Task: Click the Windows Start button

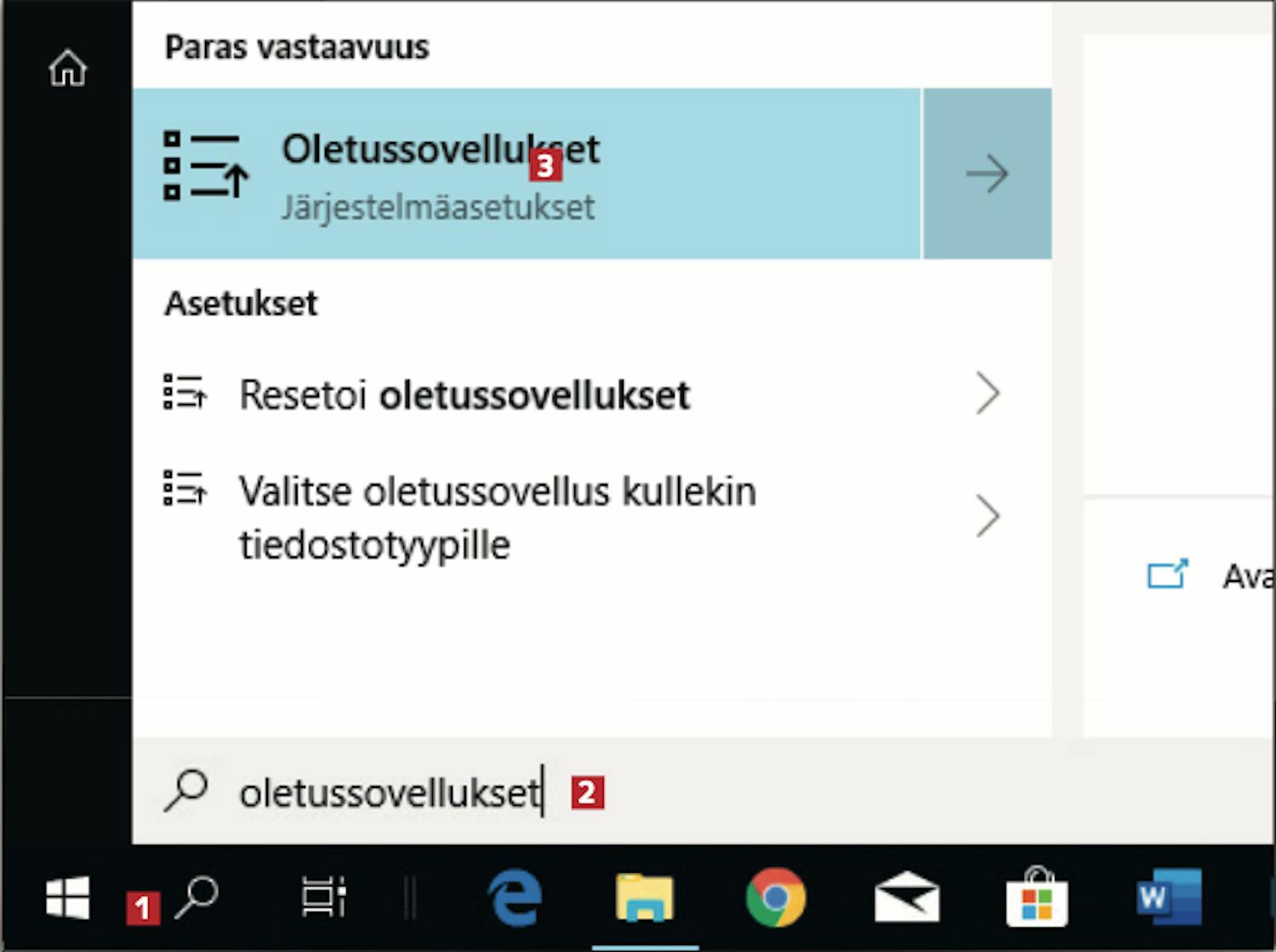Action: [67, 898]
